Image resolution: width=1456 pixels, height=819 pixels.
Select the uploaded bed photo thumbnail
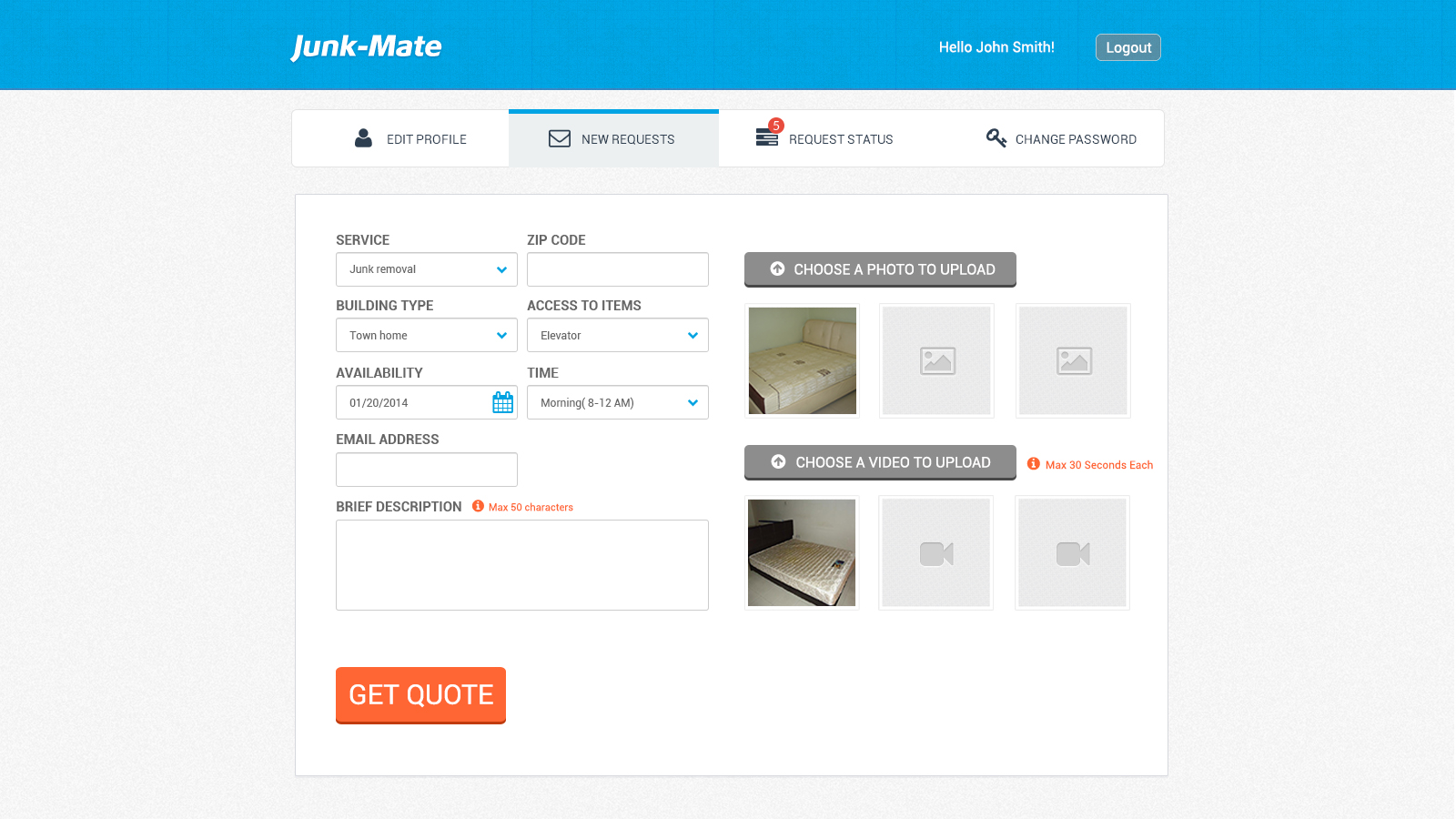802,361
